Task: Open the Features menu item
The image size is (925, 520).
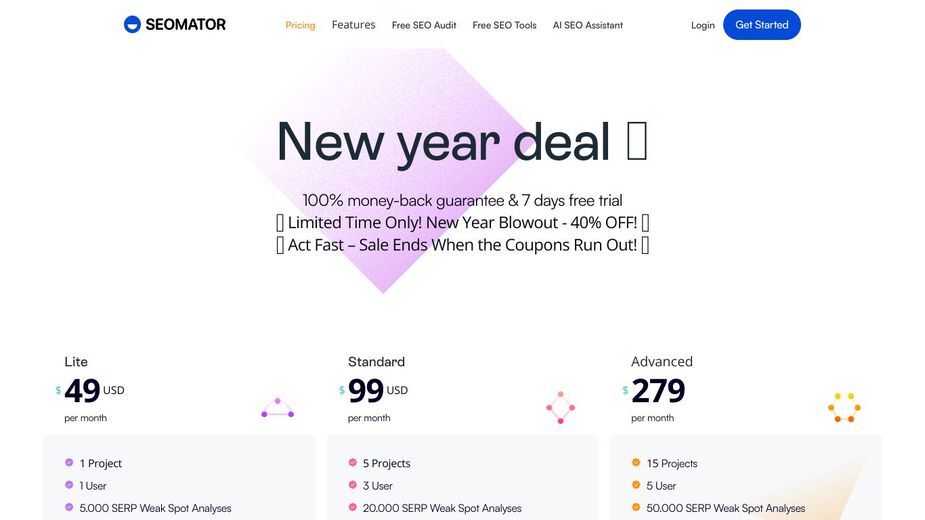Action: (x=353, y=25)
